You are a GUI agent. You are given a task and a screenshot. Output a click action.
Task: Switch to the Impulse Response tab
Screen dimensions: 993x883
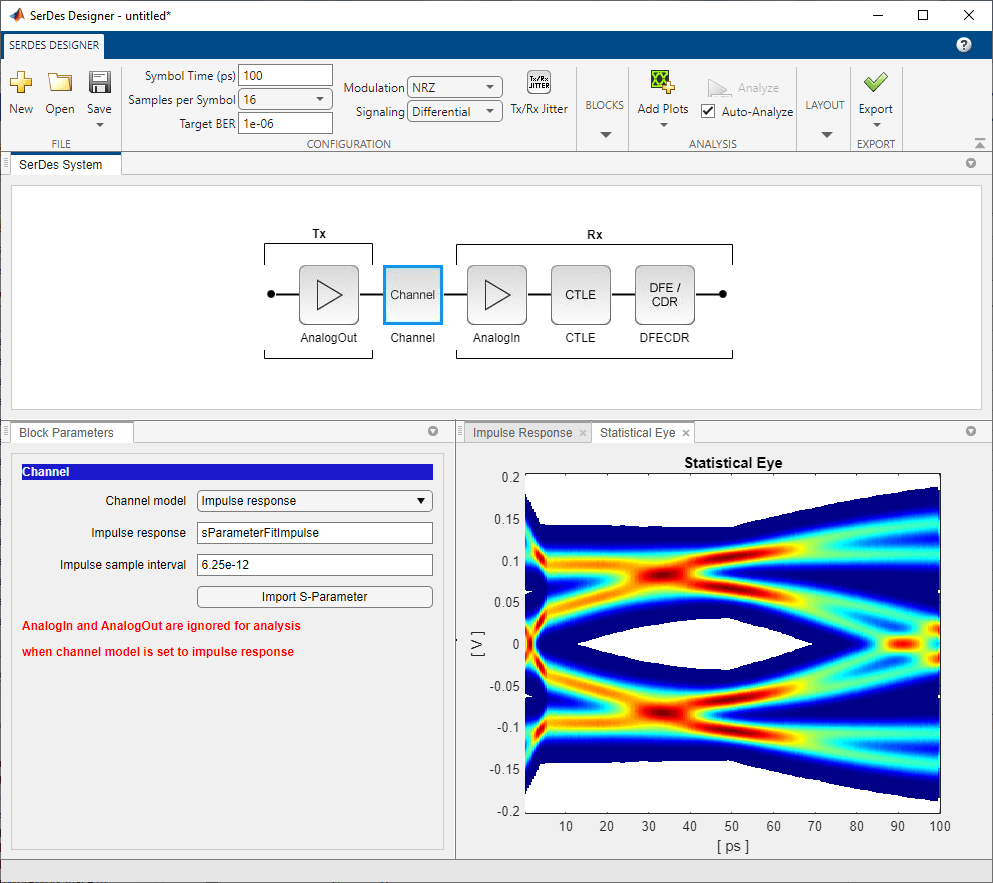click(522, 433)
